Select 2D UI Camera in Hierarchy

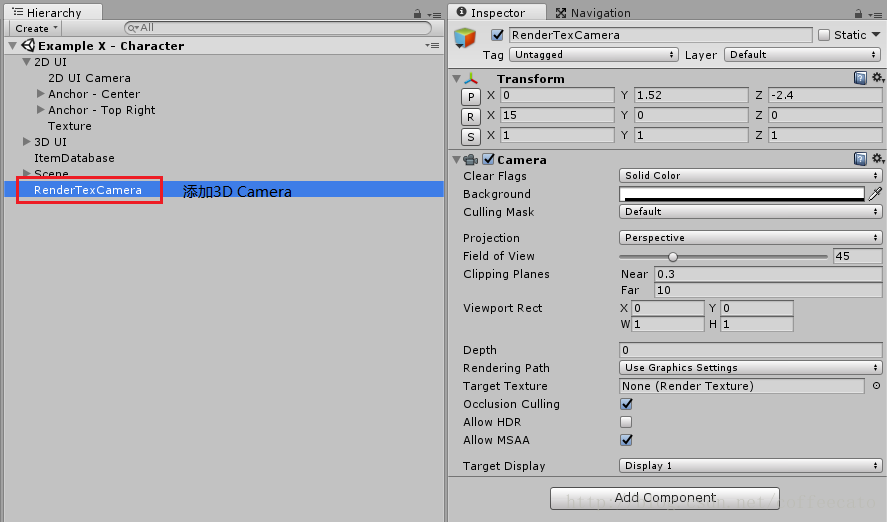pyautogui.click(x=89, y=77)
